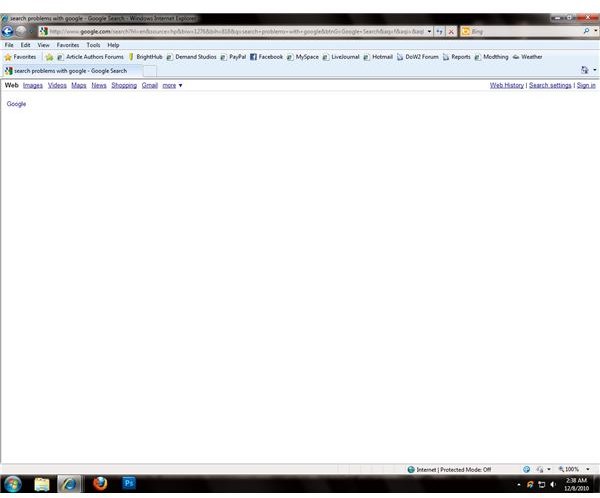
Task: Click the Videos link
Action: [57, 85]
